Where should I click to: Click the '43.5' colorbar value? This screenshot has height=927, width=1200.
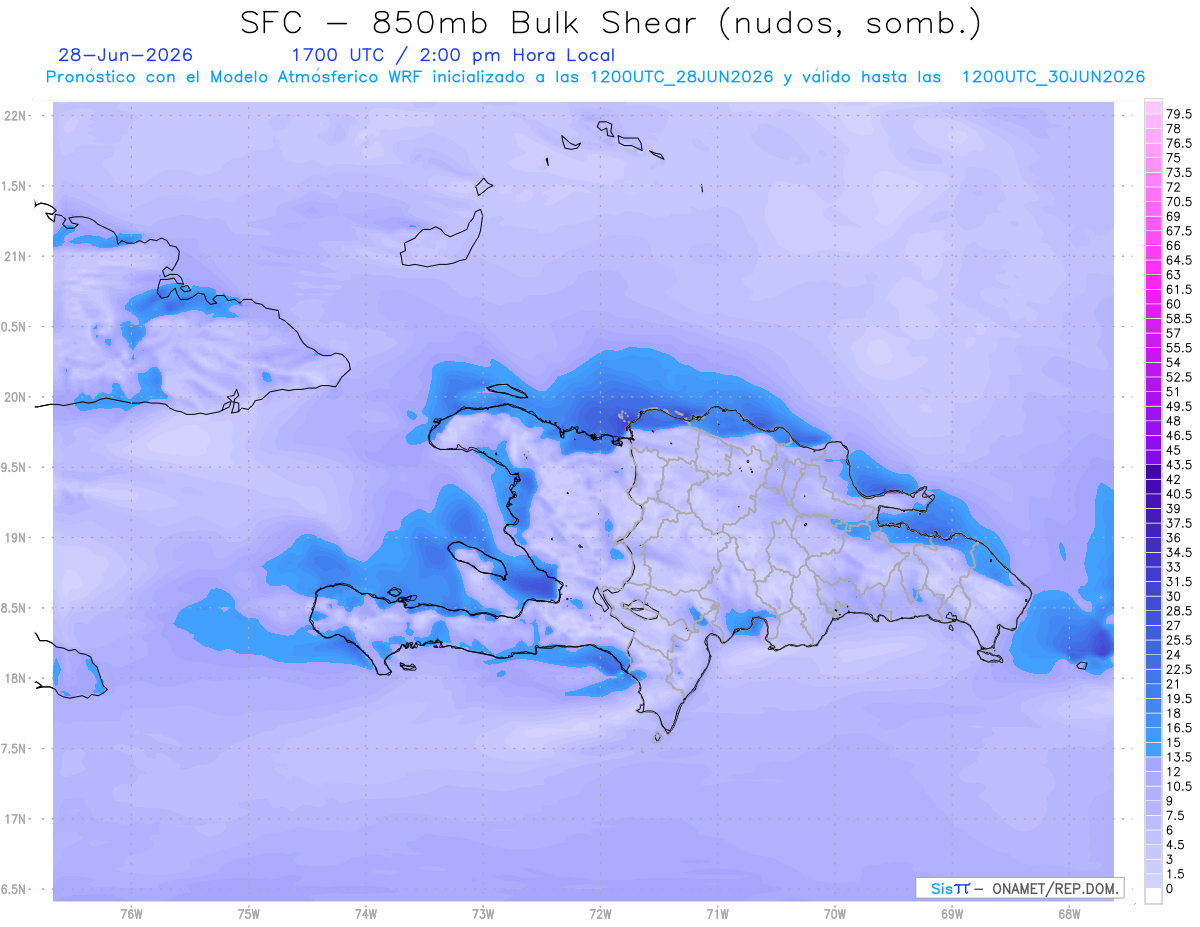(1180, 464)
